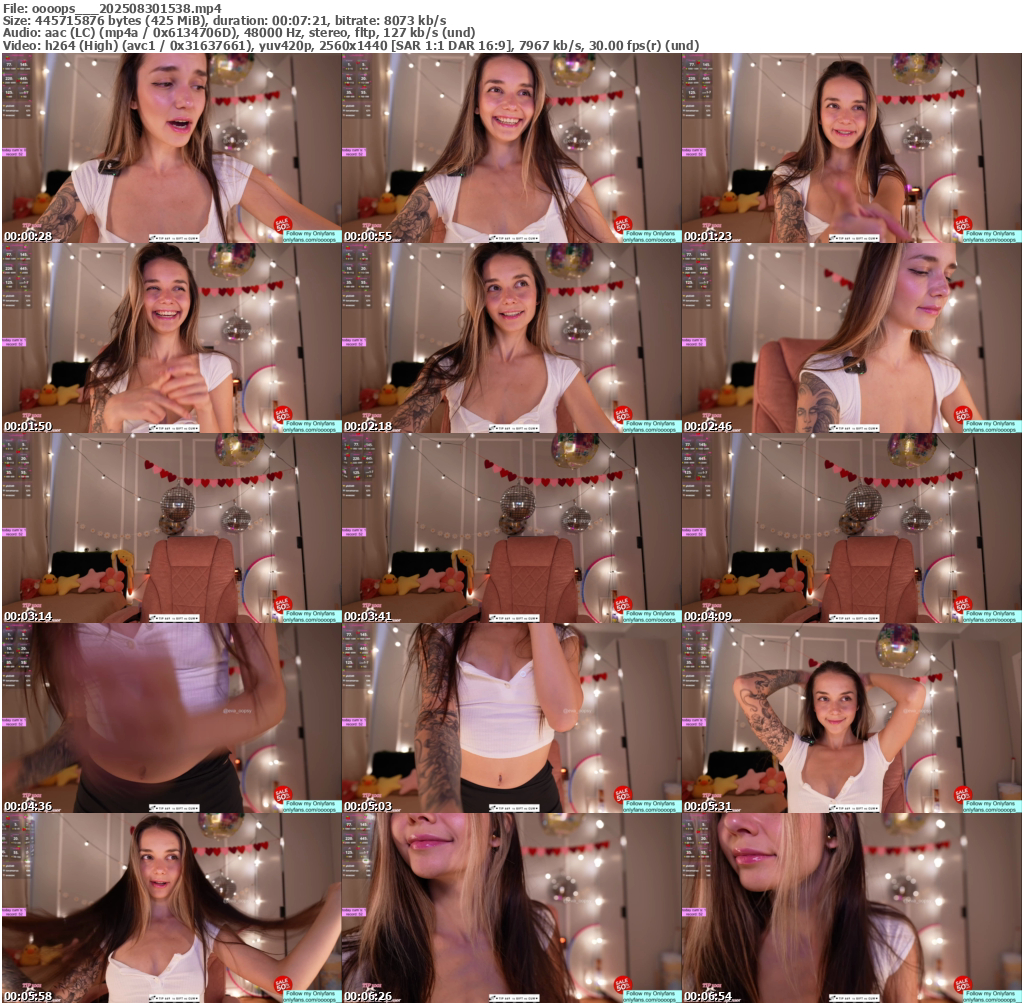Click the SALE 50% badge in the 00:03:41 frame
The image size is (1024, 1003).
pyautogui.click(x=622, y=605)
